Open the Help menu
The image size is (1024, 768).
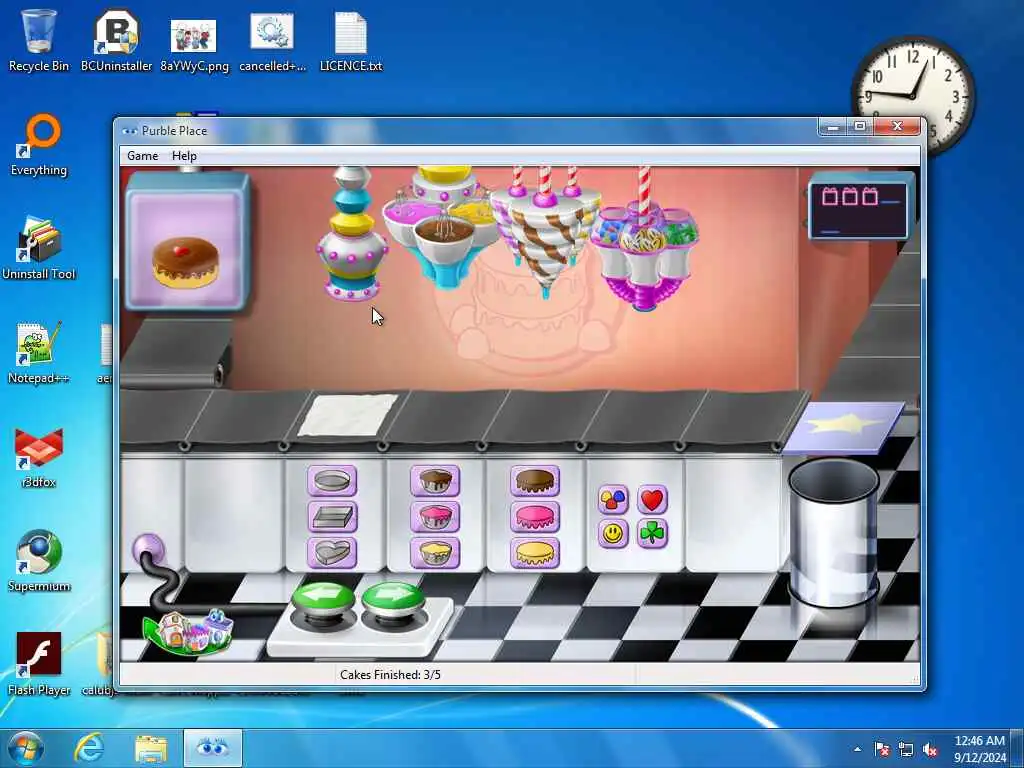click(x=184, y=155)
